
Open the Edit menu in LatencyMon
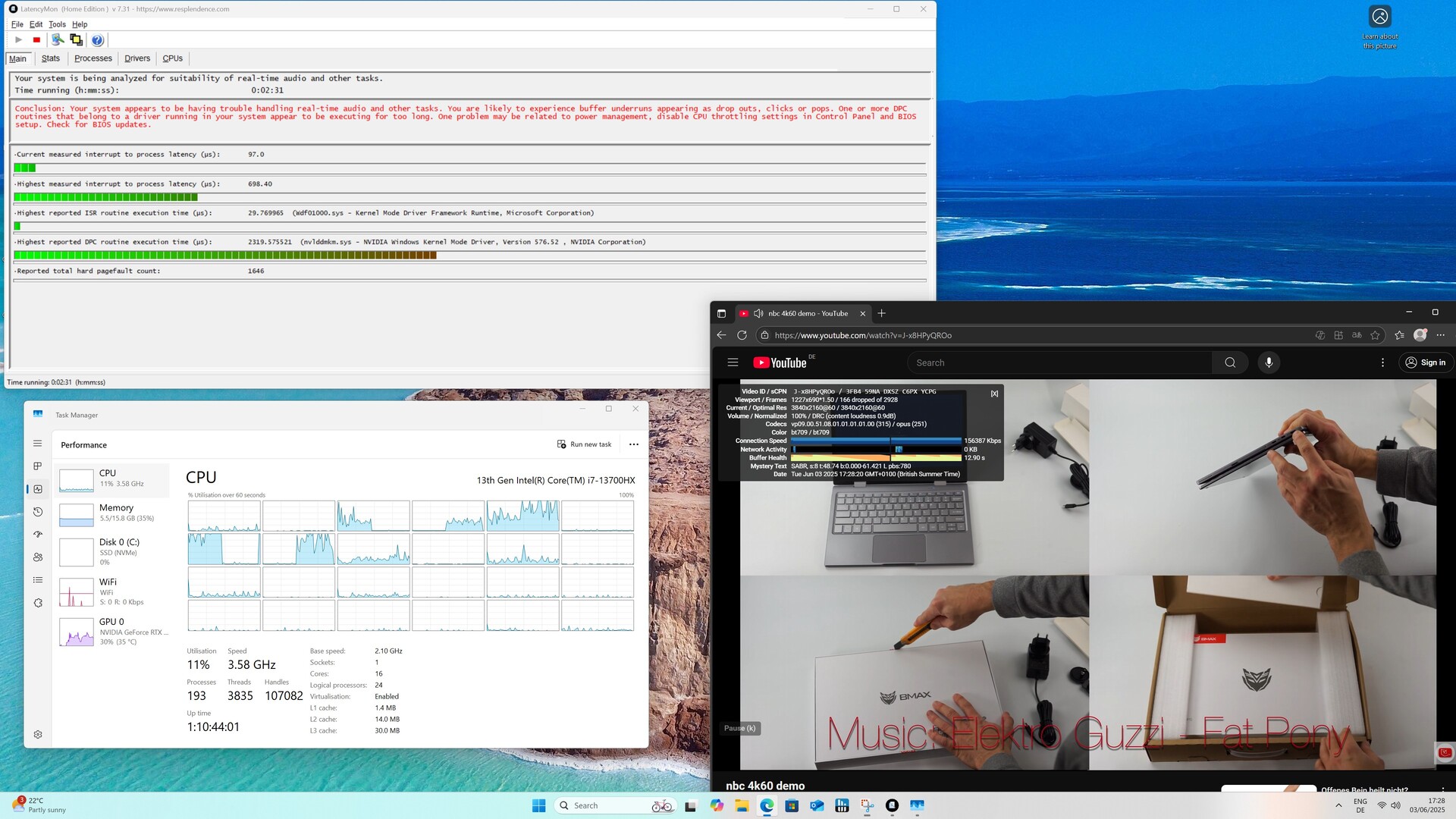[x=36, y=24]
